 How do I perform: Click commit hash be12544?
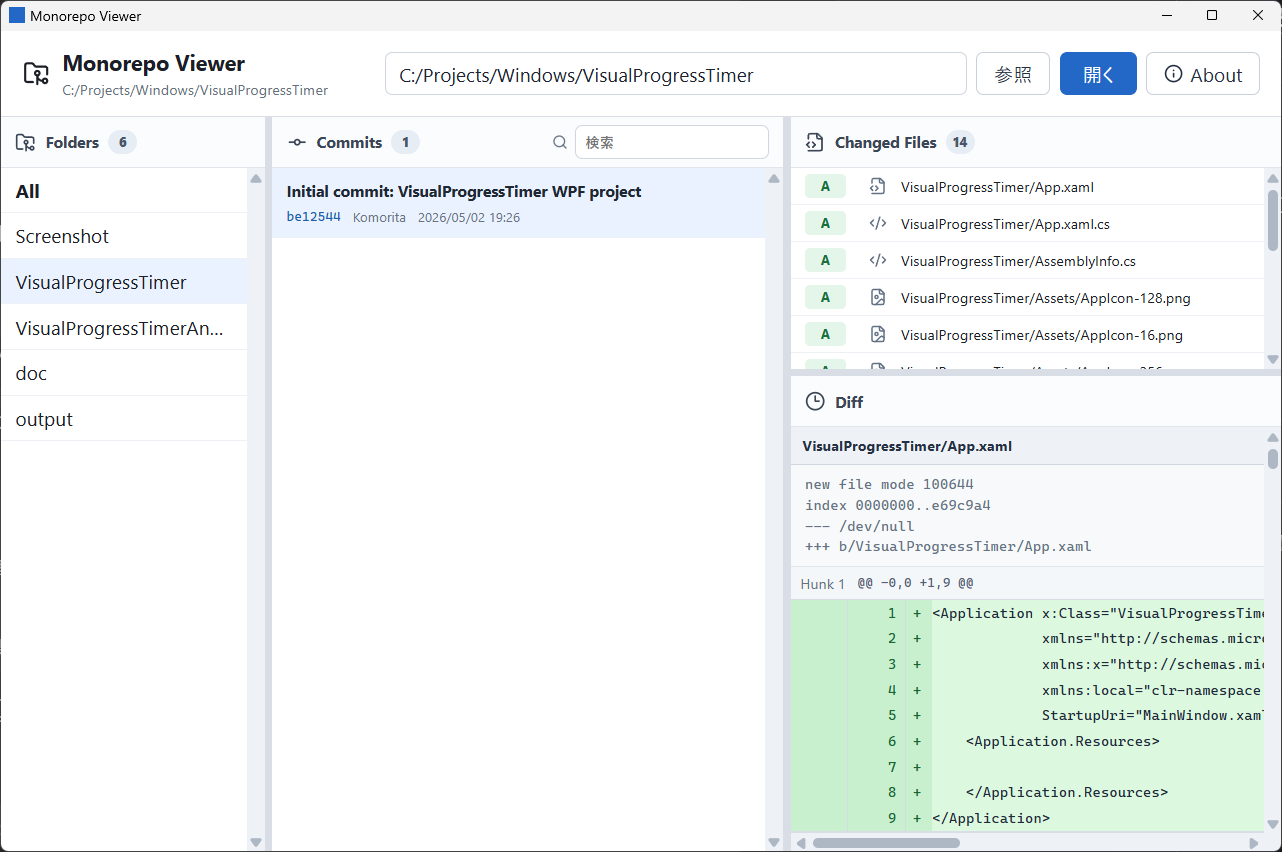point(314,217)
